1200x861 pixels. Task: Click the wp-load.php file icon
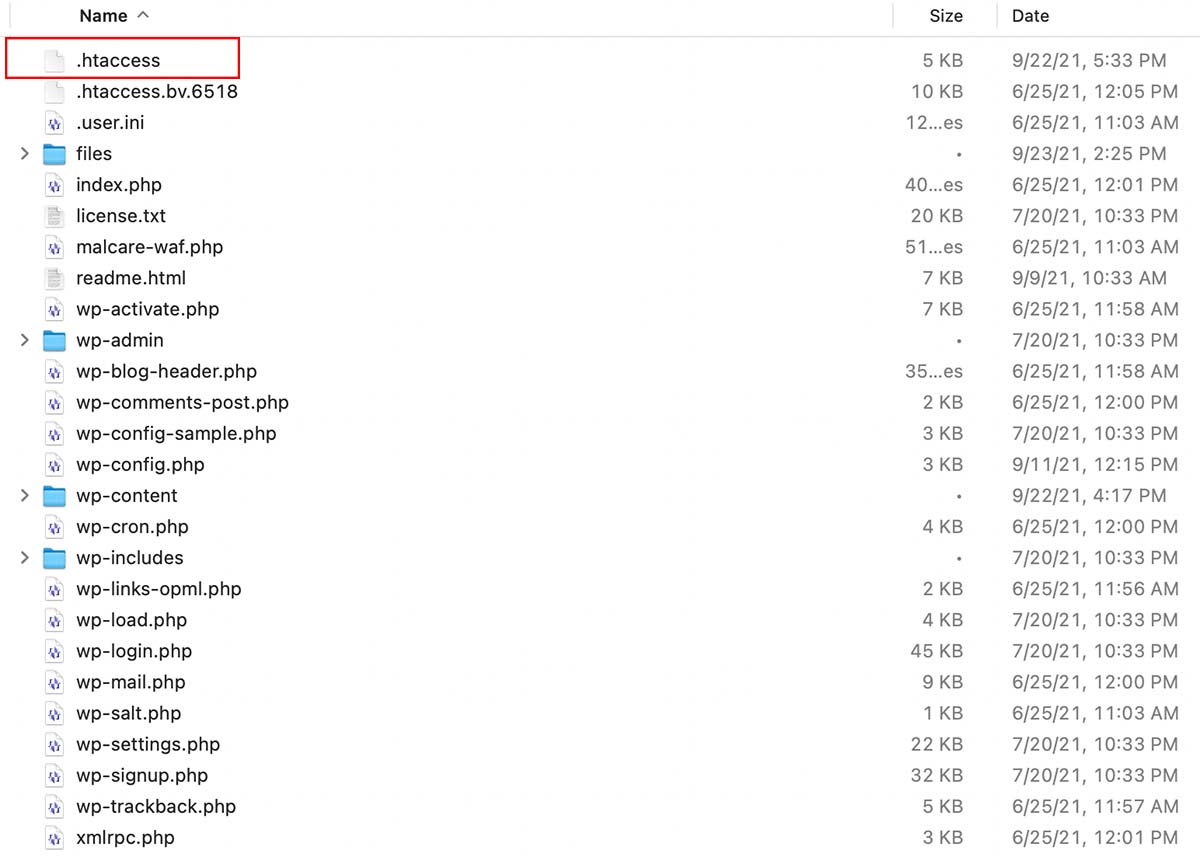coord(54,619)
